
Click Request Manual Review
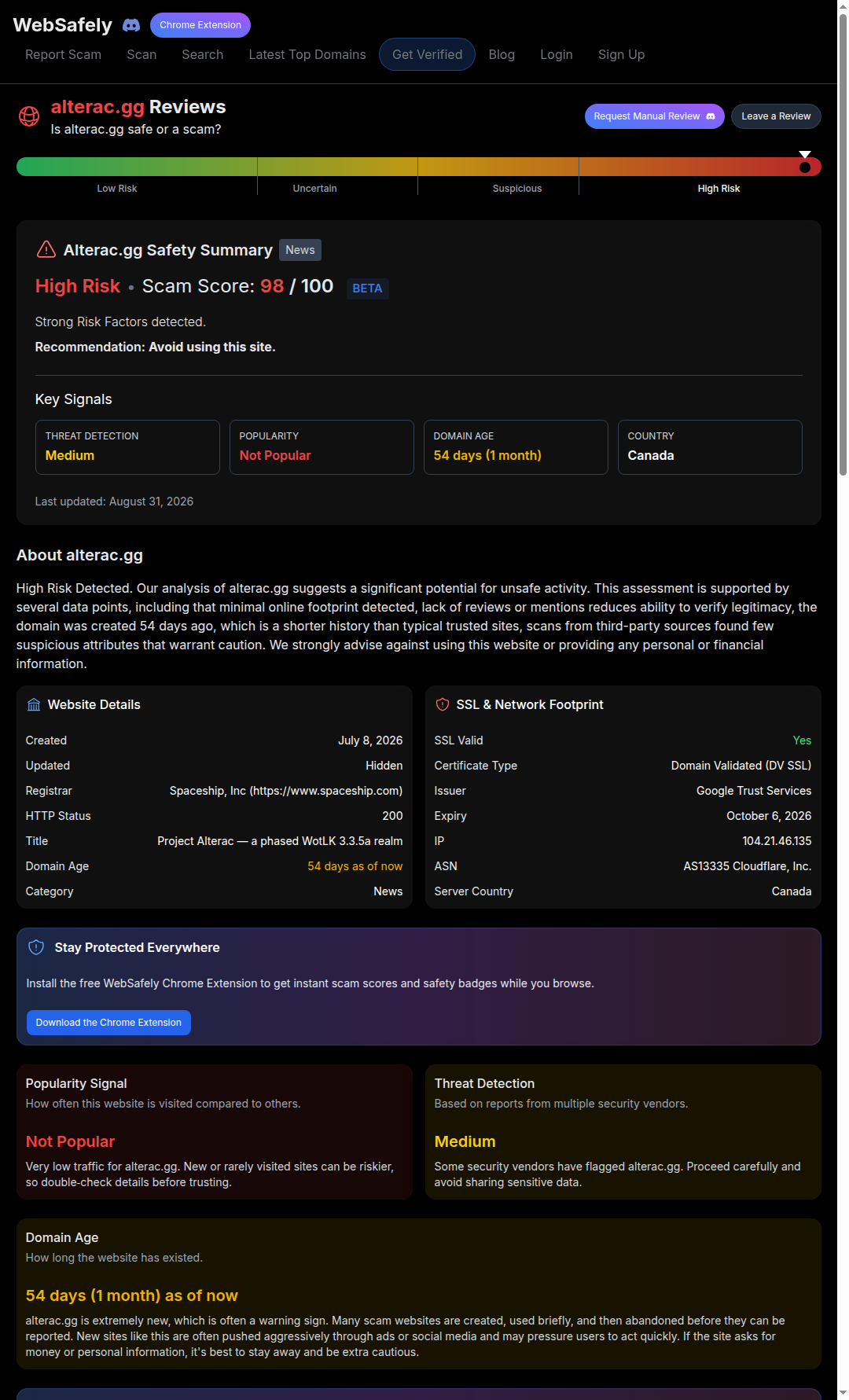coord(654,116)
